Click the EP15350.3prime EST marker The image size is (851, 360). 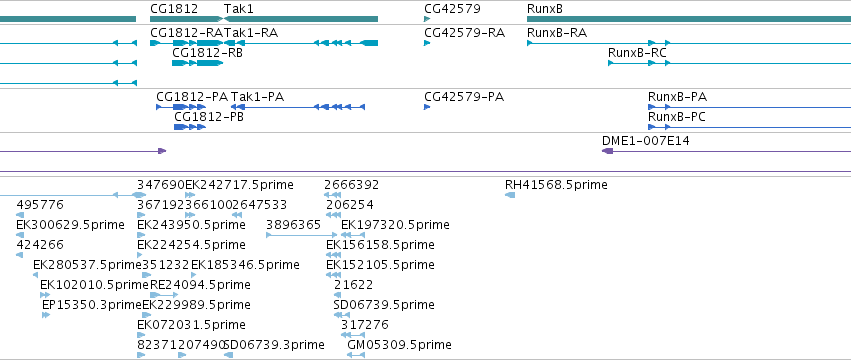pyautogui.click(x=46, y=315)
